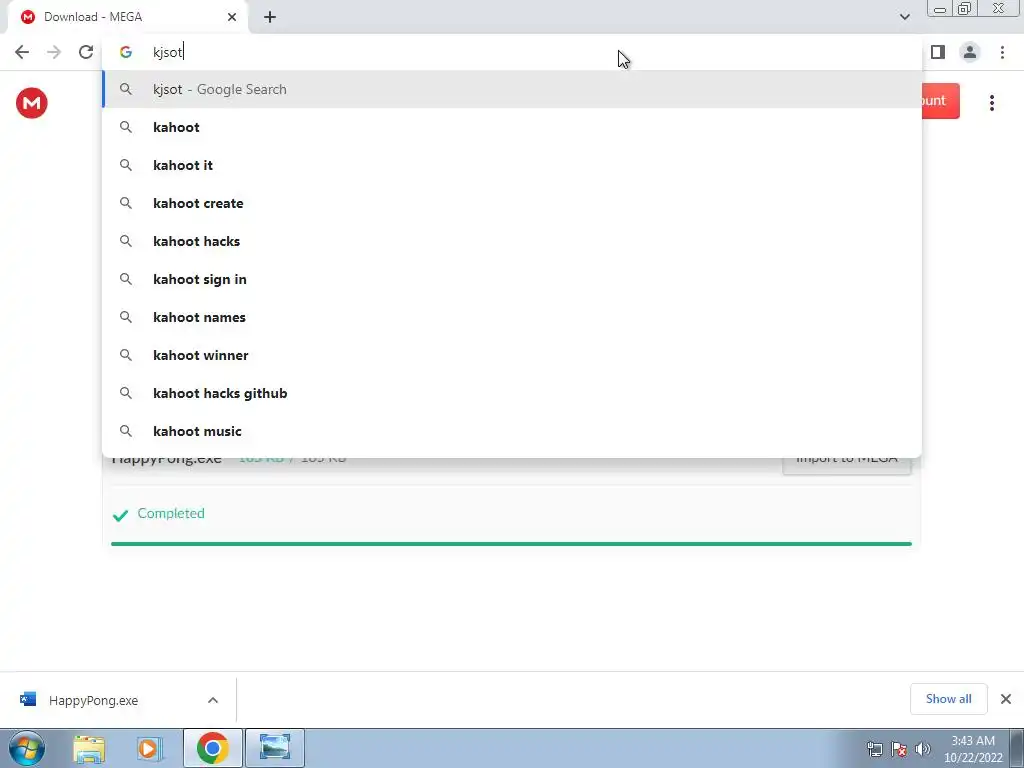Click the search icon beside 'kahoot music'
Viewport: 1024px width, 768px height.
[125, 431]
